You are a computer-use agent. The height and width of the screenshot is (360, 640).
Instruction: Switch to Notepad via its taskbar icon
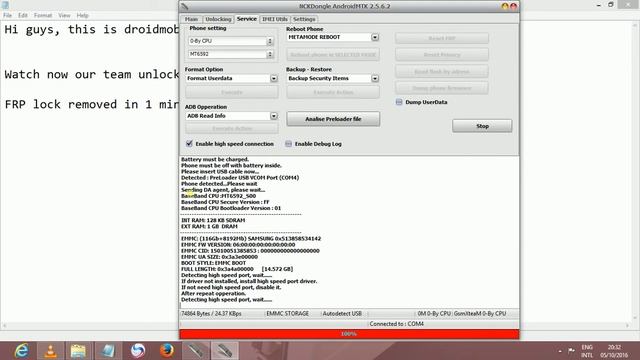click(108, 351)
